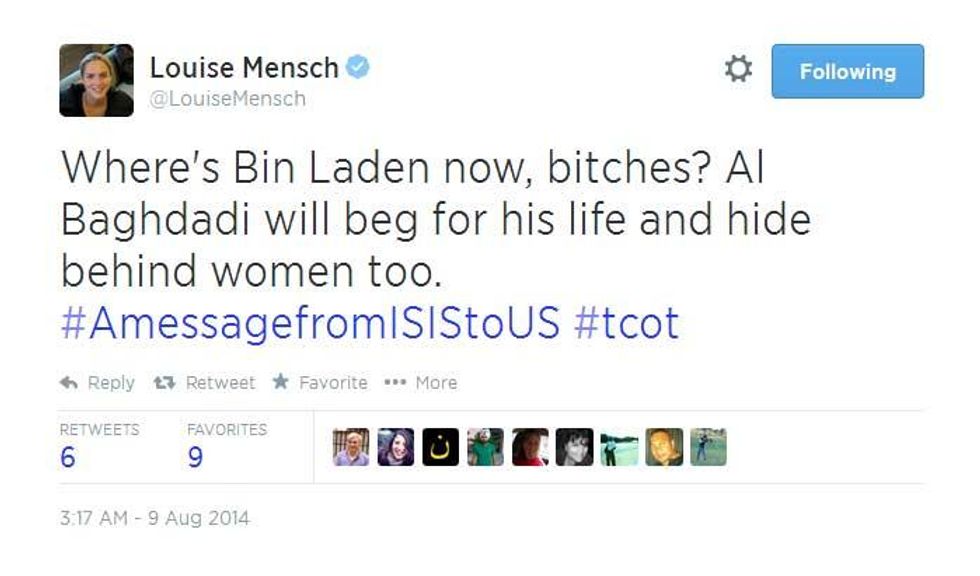Open the 3:17 AM - 9 Aug 2014 timestamp
980x576 pixels.
pyautogui.click(x=155, y=519)
